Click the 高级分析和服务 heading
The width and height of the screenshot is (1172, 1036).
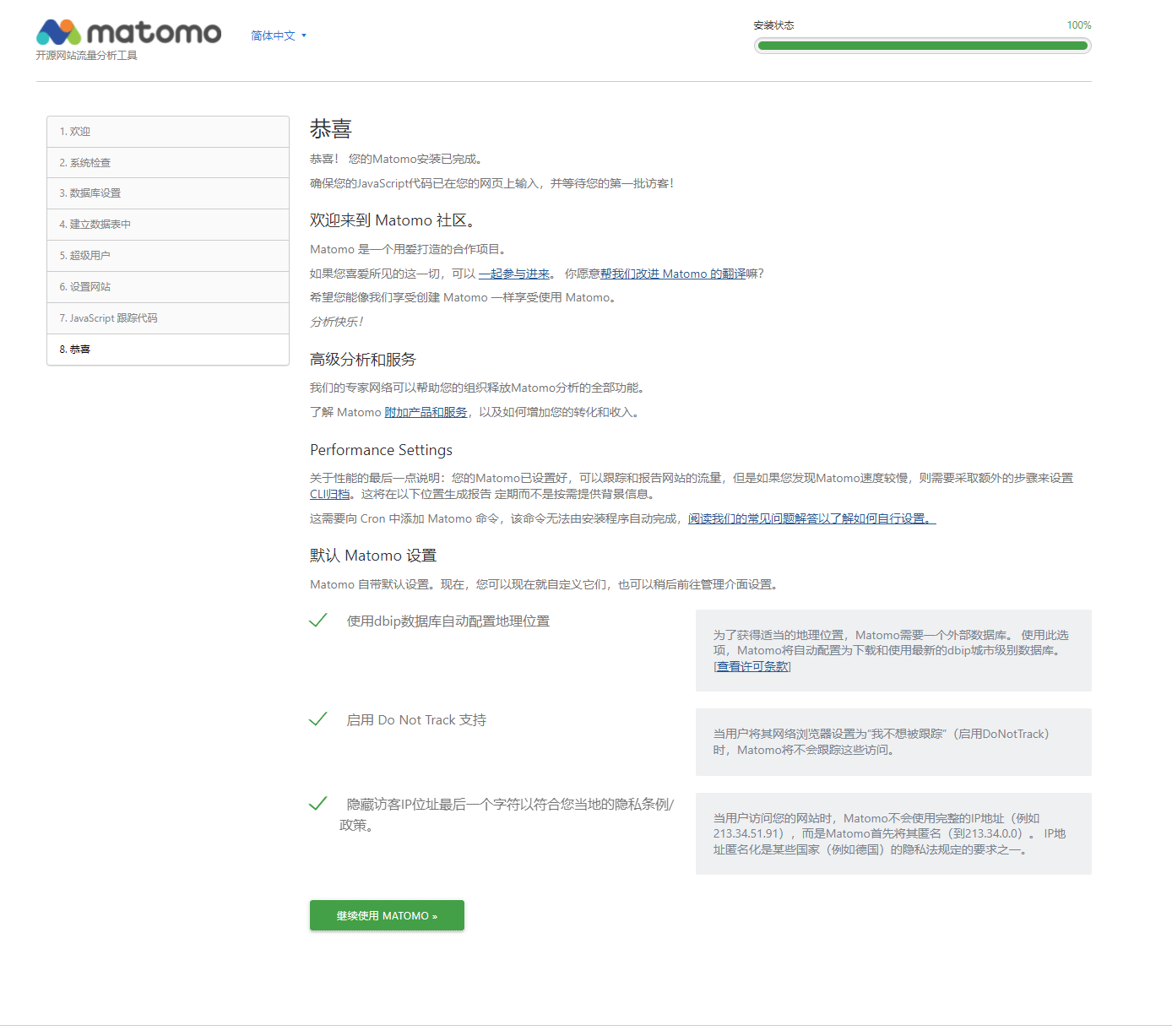(363, 360)
